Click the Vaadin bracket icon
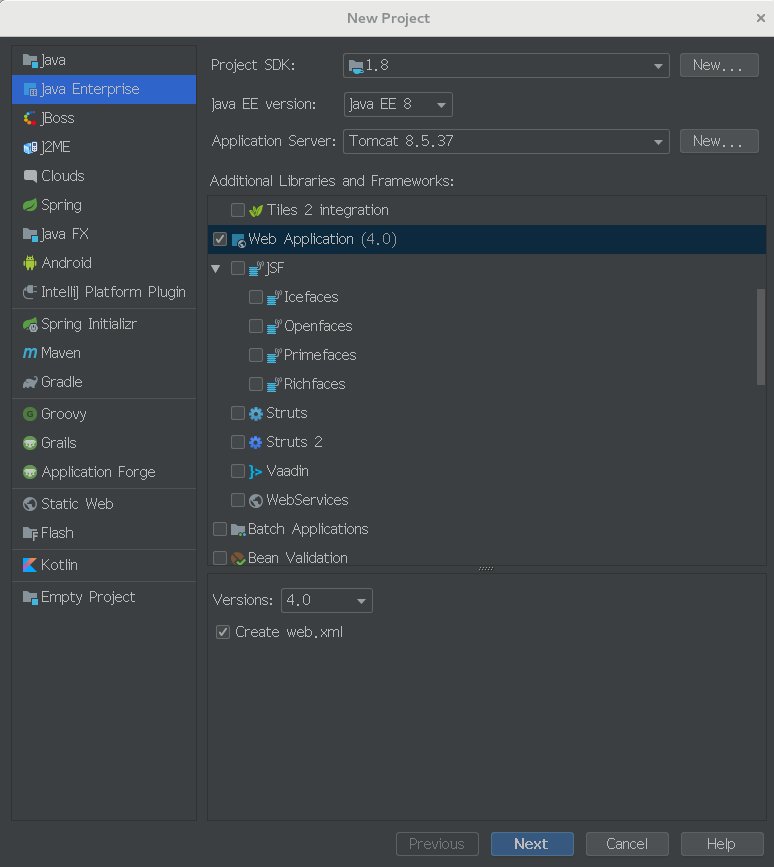 pos(255,472)
